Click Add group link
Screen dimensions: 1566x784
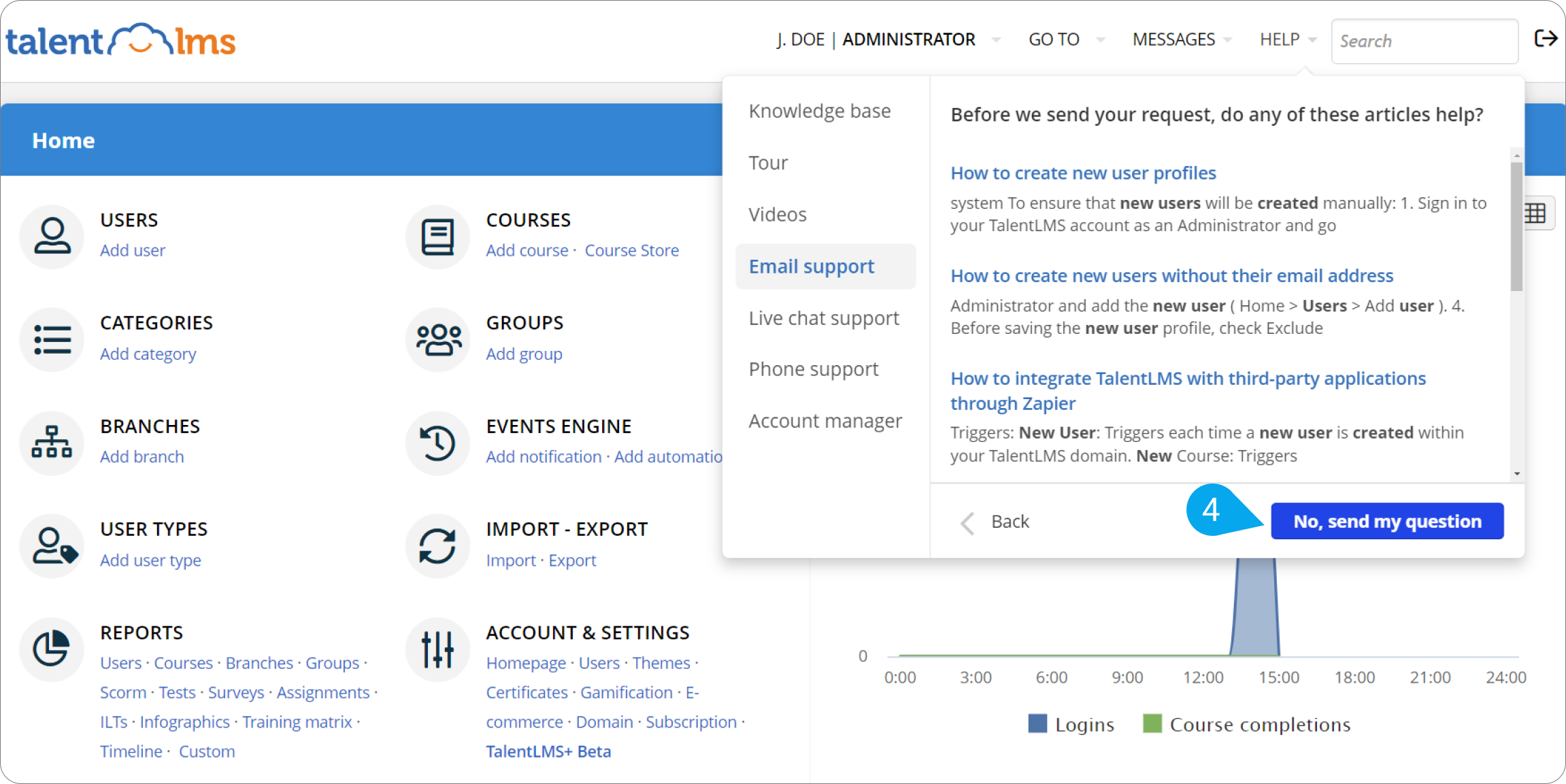(524, 354)
